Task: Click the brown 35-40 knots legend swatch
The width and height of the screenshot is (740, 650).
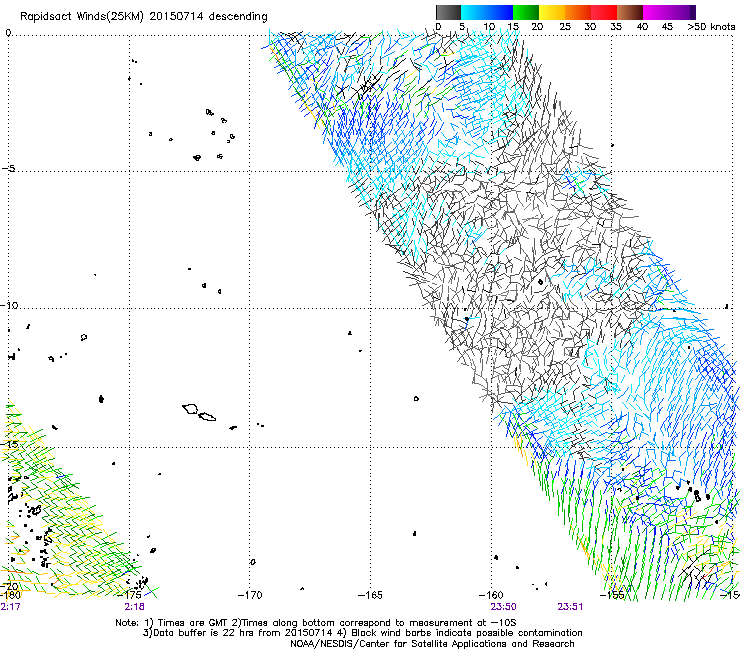Action: coord(630,12)
